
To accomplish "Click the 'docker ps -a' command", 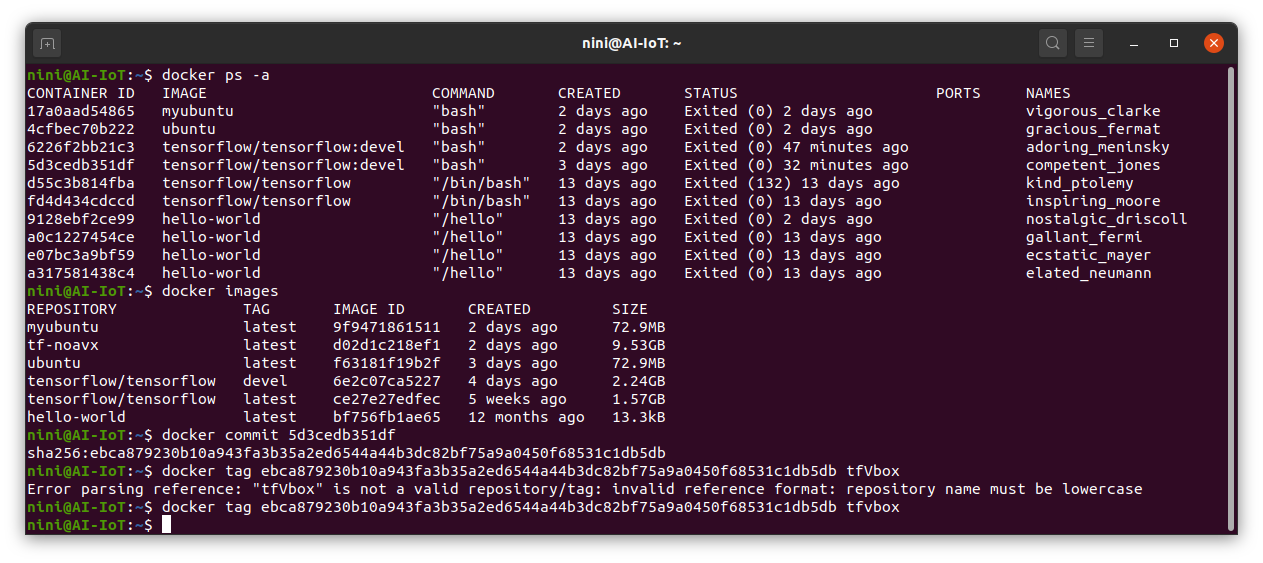I will pyautogui.click(x=216, y=75).
